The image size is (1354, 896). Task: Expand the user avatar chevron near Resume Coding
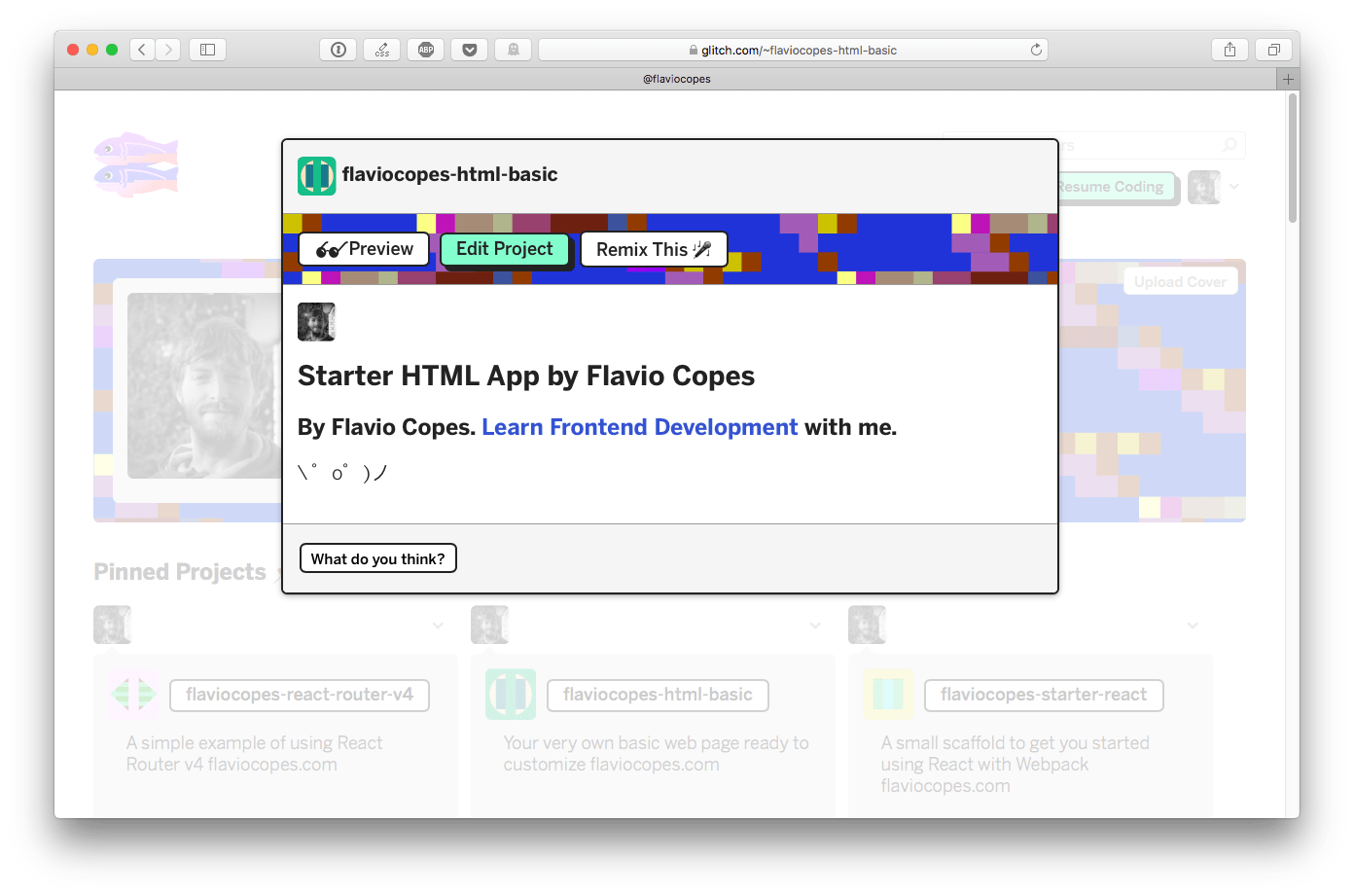pos(1233,187)
